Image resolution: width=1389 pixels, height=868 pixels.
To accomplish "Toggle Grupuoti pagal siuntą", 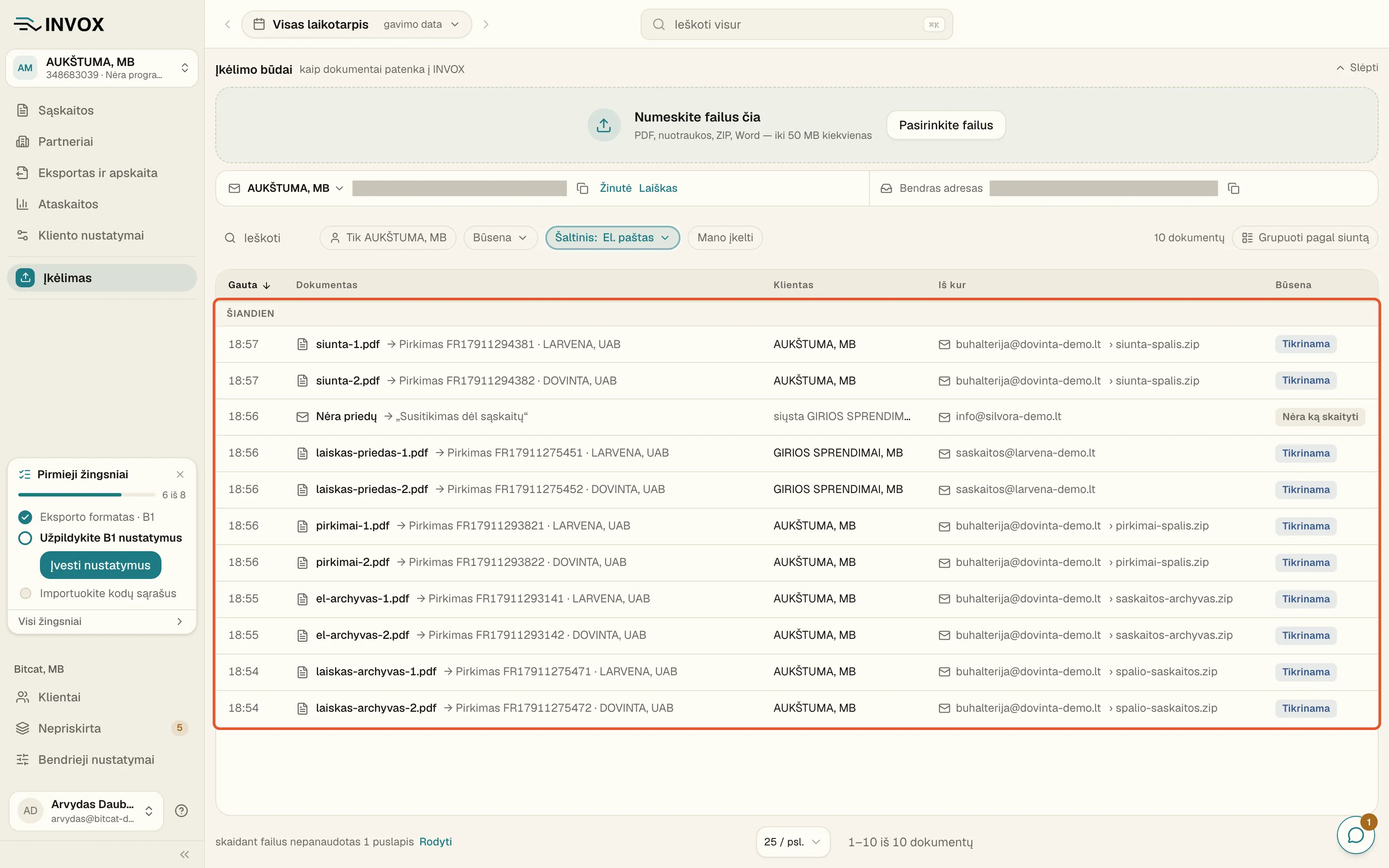I will click(x=1305, y=238).
